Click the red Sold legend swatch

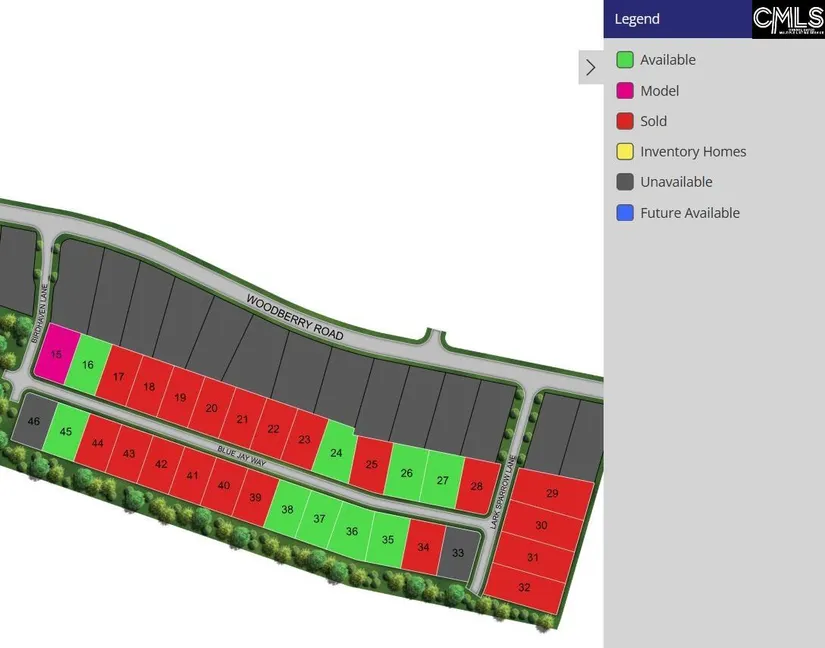pyautogui.click(x=625, y=121)
